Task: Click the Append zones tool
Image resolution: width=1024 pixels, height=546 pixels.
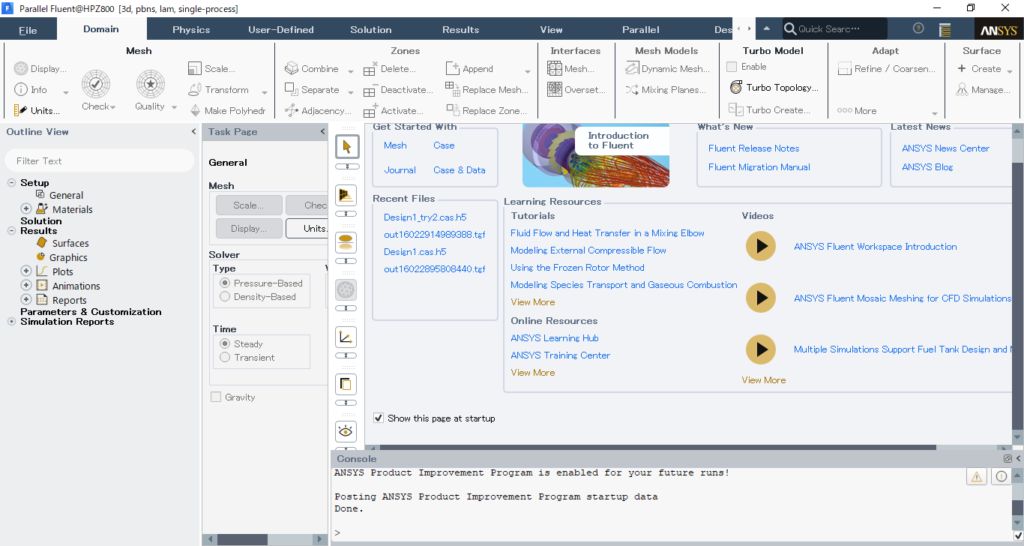Action: click(470, 69)
